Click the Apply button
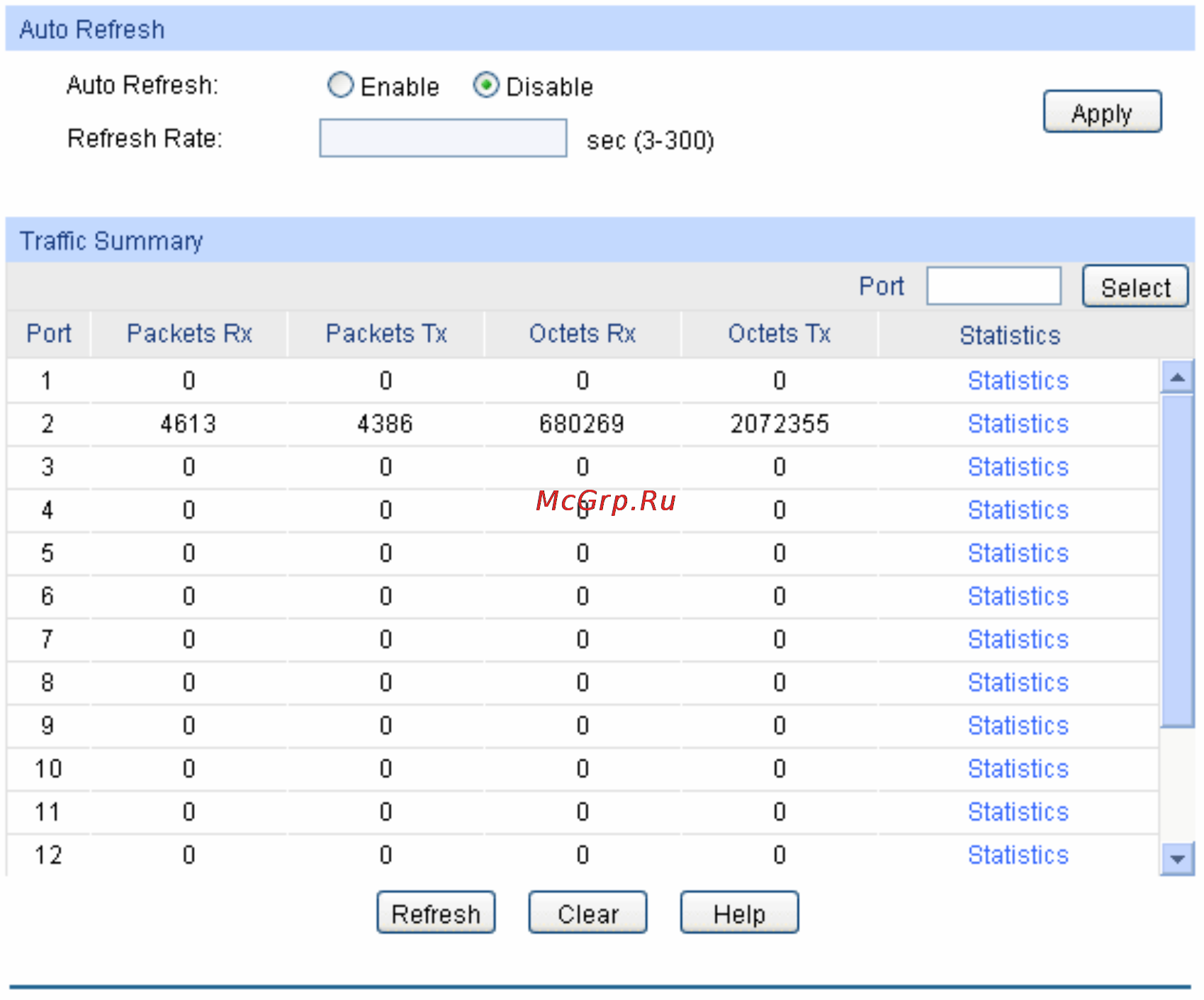This screenshot has height=1000, width=1204. (1102, 112)
